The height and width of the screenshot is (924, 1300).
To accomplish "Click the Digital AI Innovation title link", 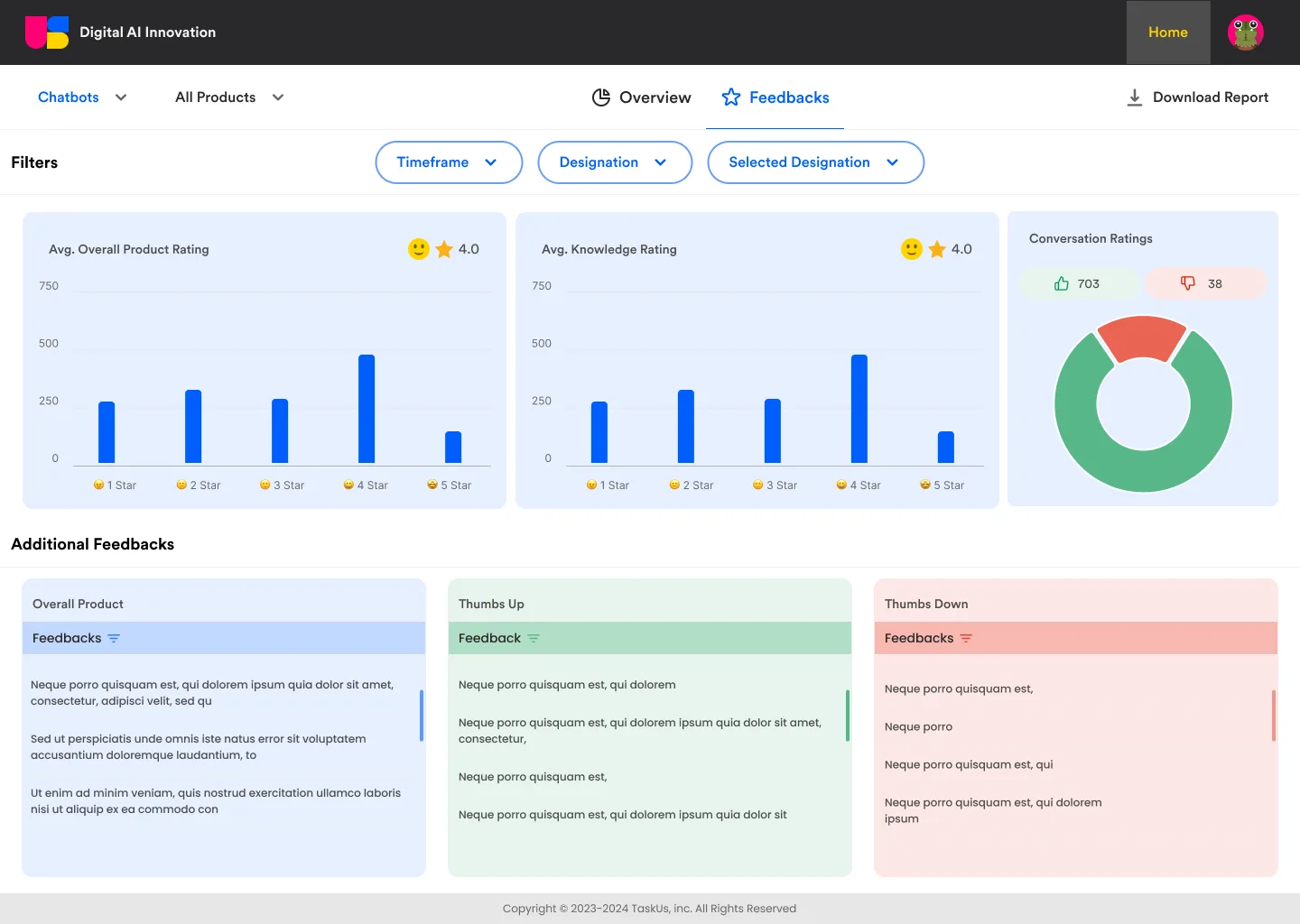I will 148,32.
